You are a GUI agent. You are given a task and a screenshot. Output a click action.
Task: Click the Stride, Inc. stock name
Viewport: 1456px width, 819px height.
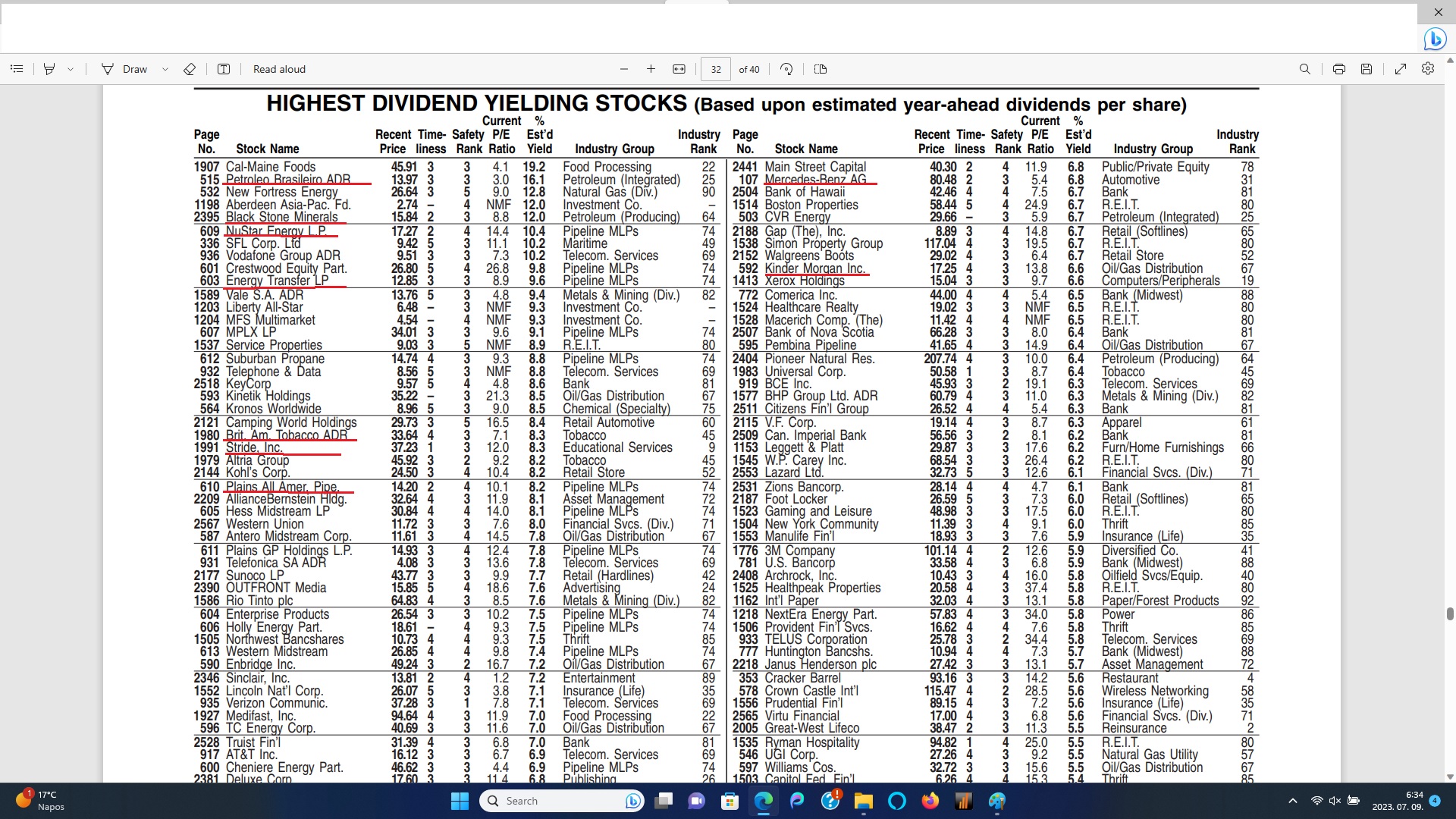[254, 447]
